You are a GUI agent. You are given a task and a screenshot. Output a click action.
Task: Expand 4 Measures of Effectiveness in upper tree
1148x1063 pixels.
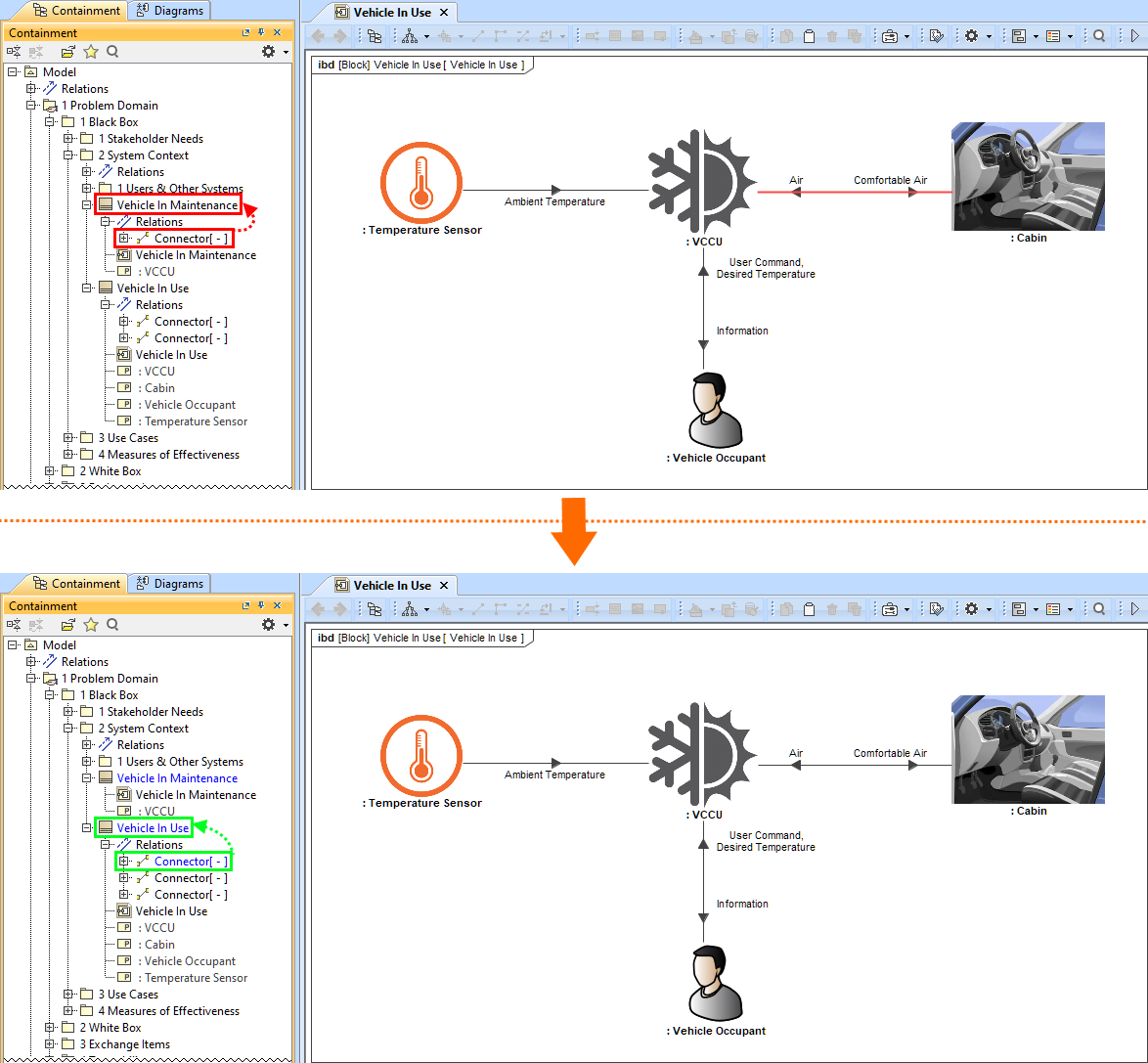68,455
